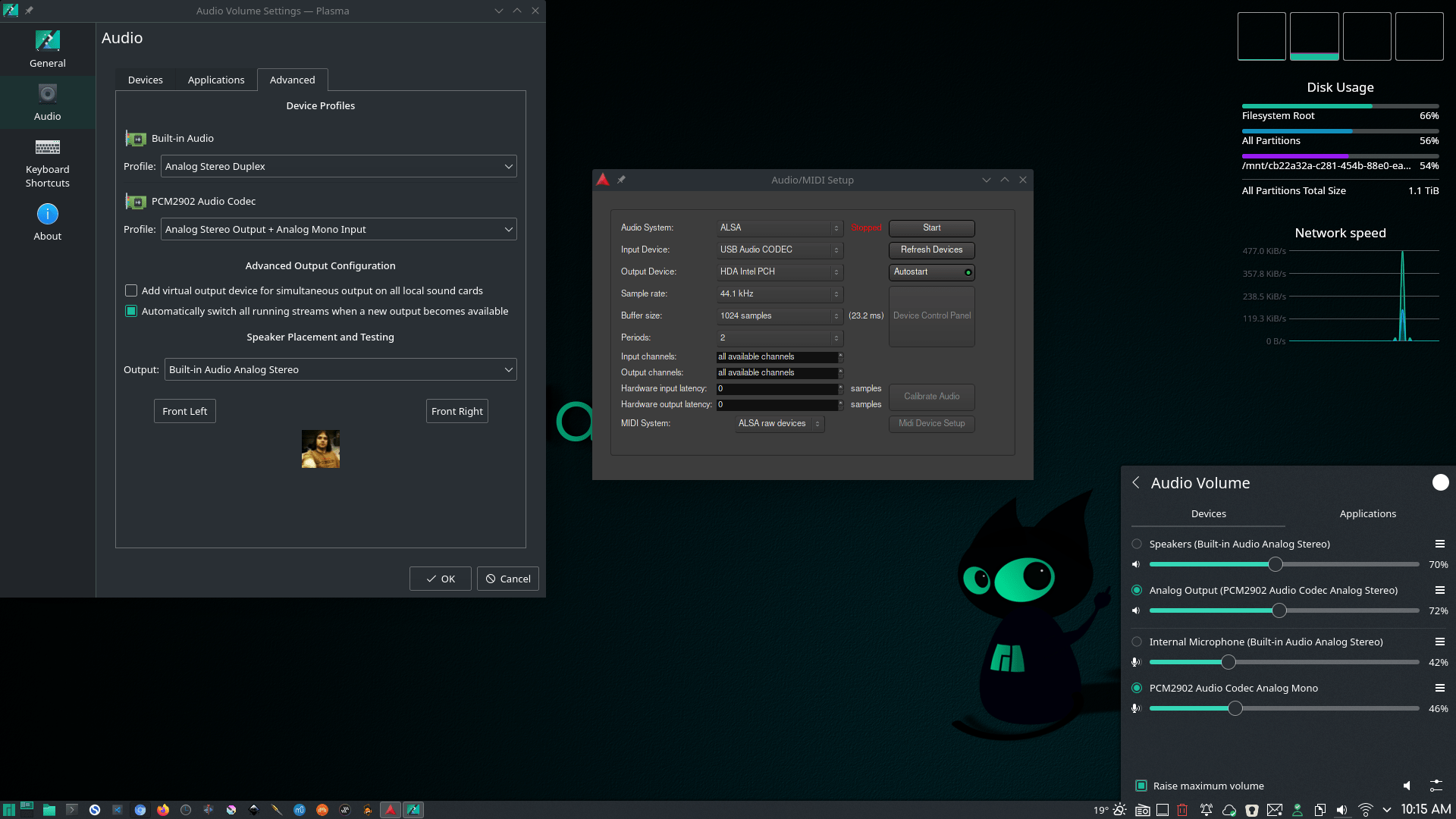
Task: Open the About section icon
Action: (x=47, y=215)
